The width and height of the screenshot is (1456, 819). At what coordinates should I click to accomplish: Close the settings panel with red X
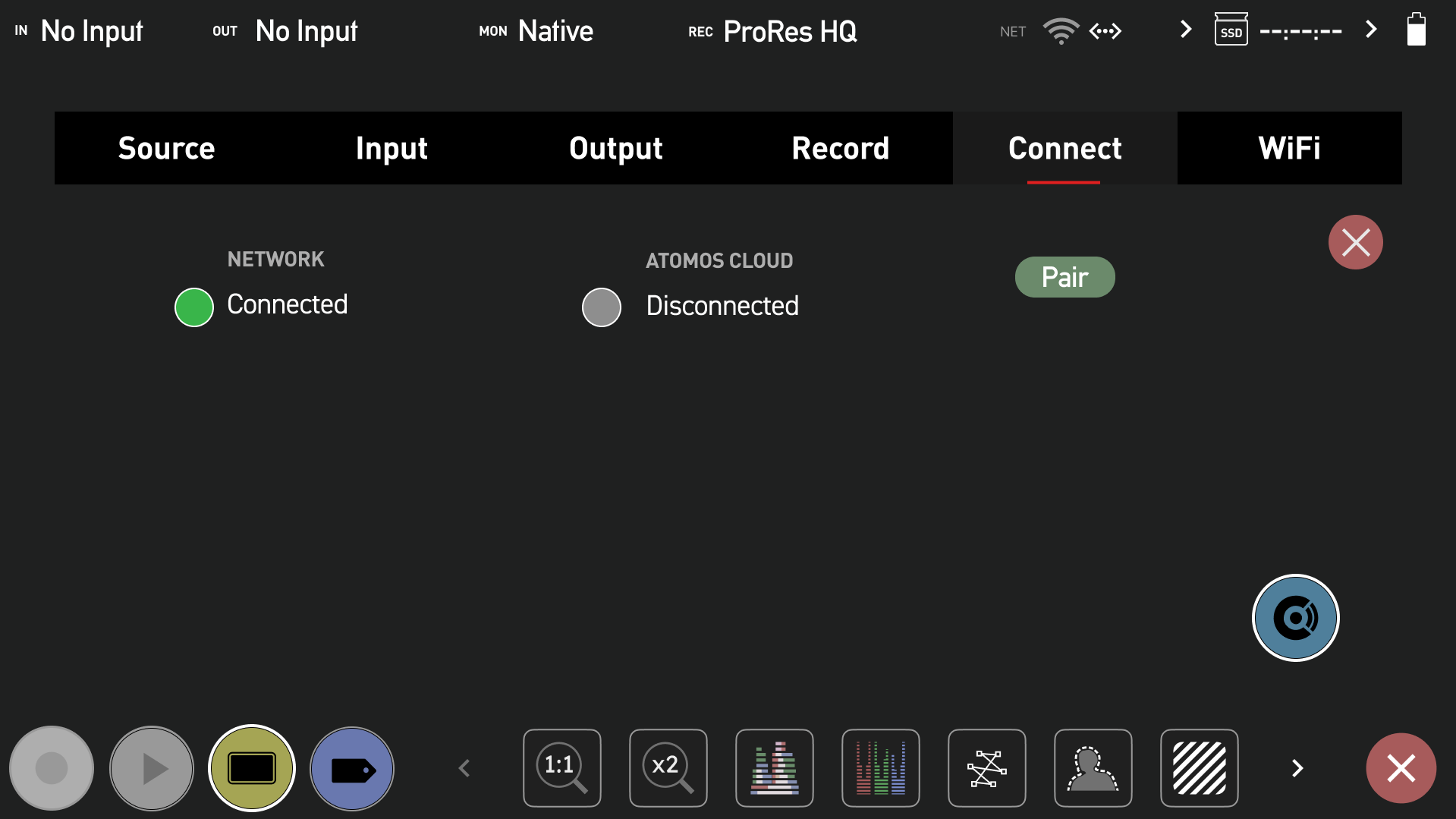[x=1355, y=243]
